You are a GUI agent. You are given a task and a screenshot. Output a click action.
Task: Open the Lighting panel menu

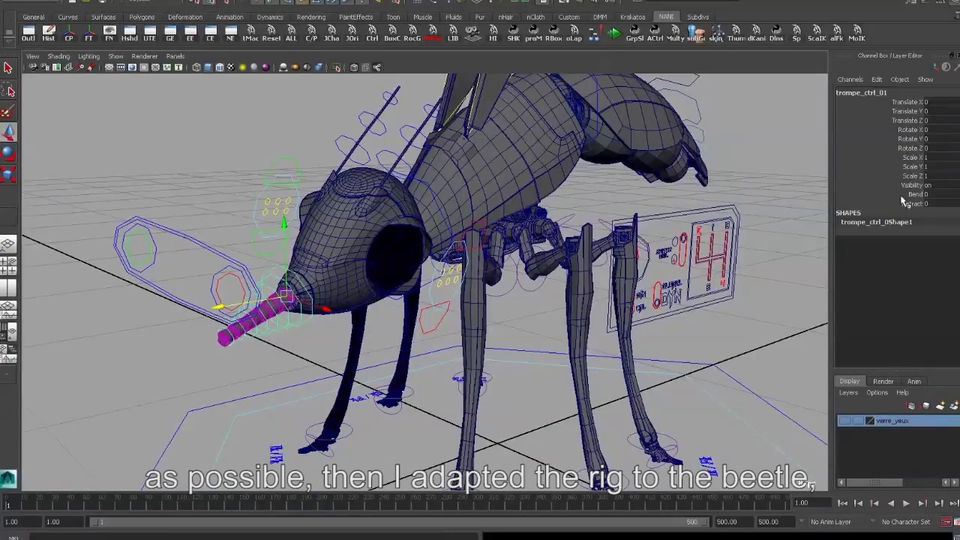(x=88, y=56)
